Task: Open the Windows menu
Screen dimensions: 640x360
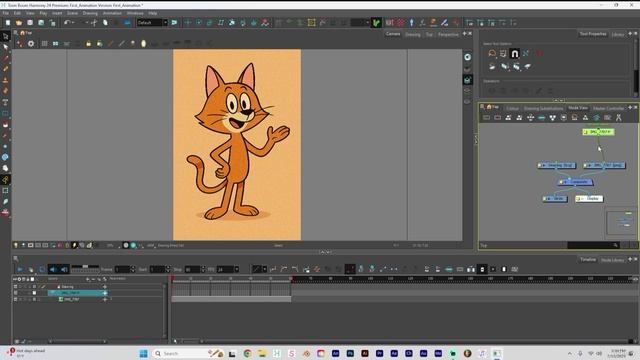Action: click(135, 13)
